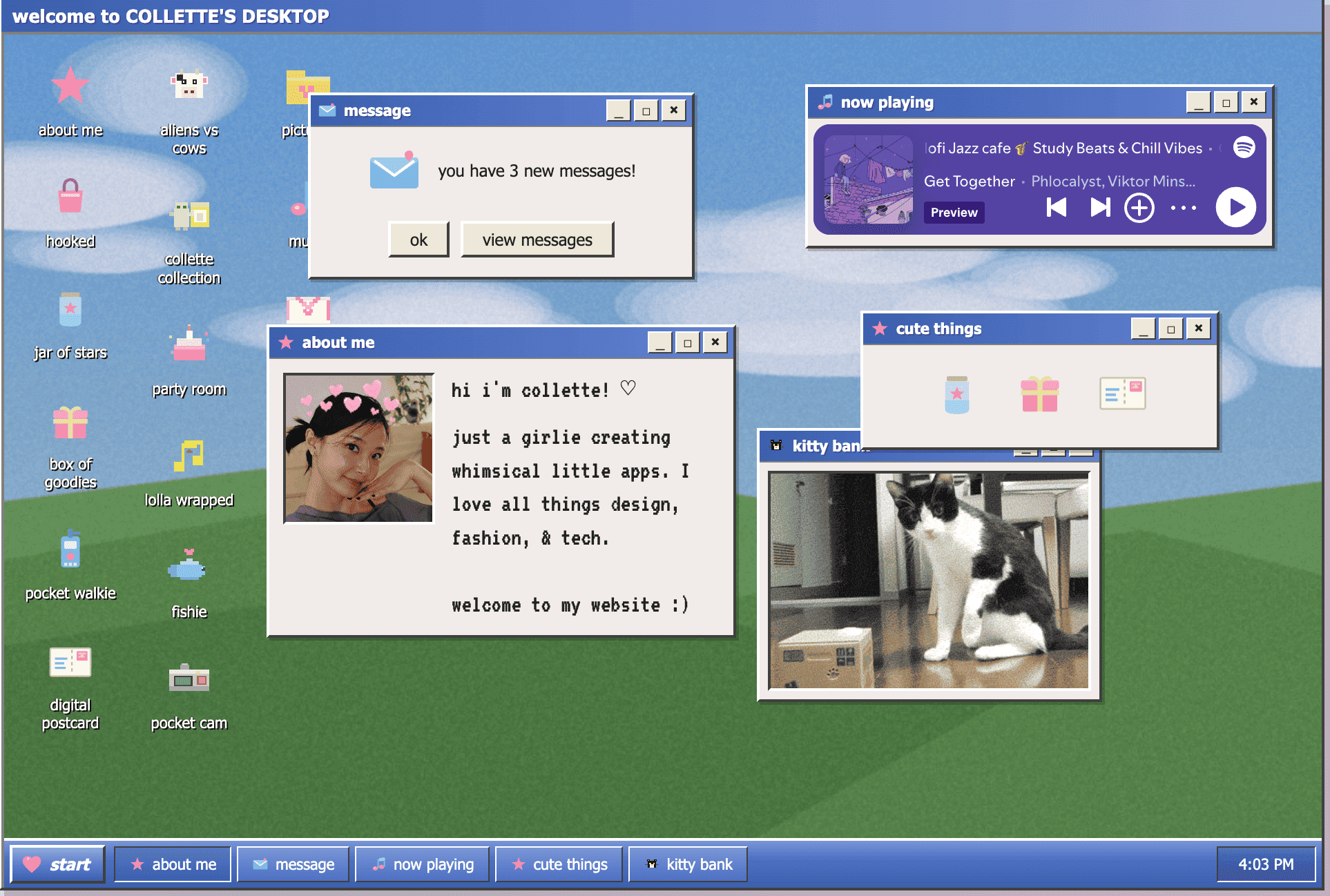Click the kitty bank window title bar

coord(811,446)
